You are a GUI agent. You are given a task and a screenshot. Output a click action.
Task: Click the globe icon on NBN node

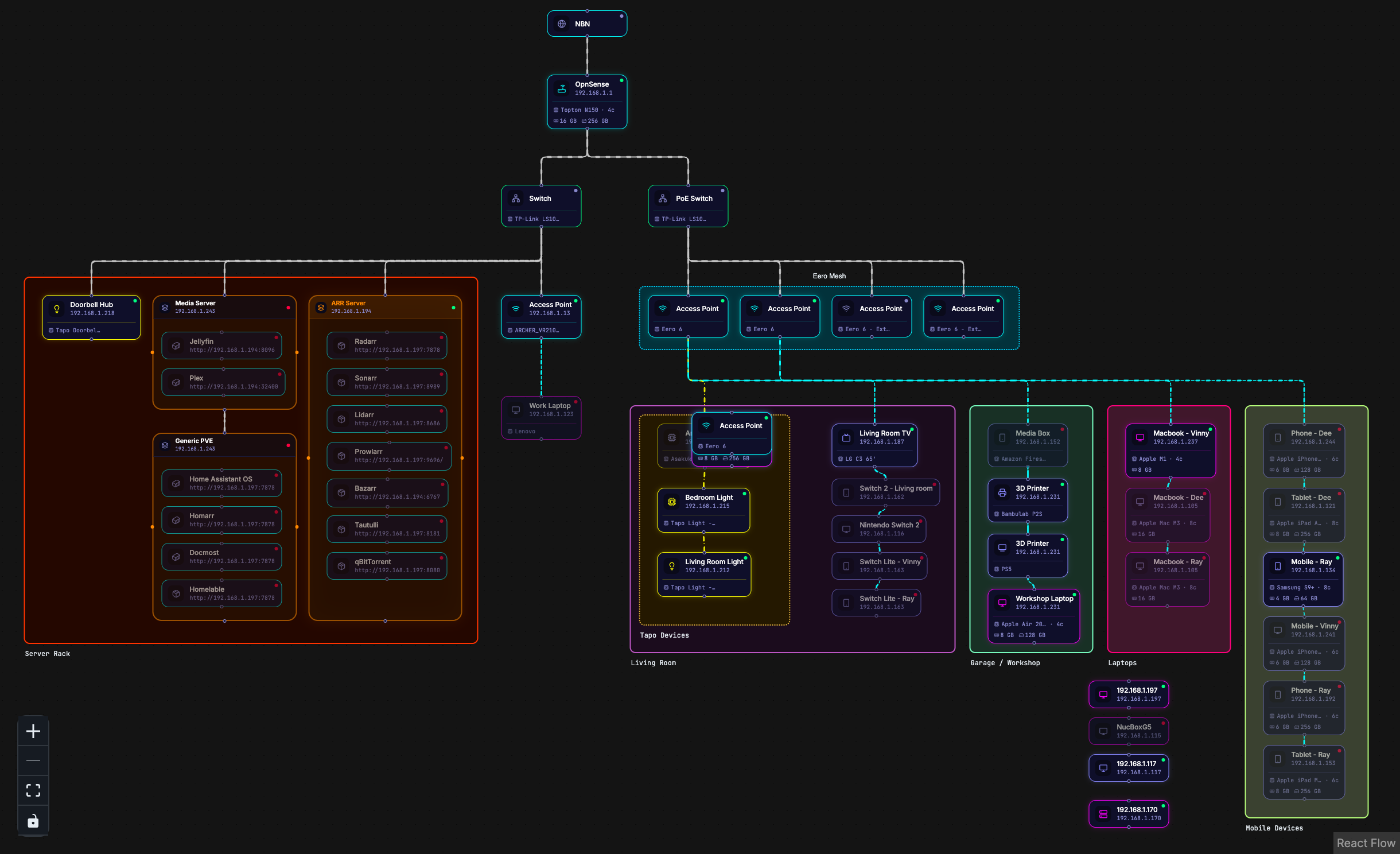point(562,24)
